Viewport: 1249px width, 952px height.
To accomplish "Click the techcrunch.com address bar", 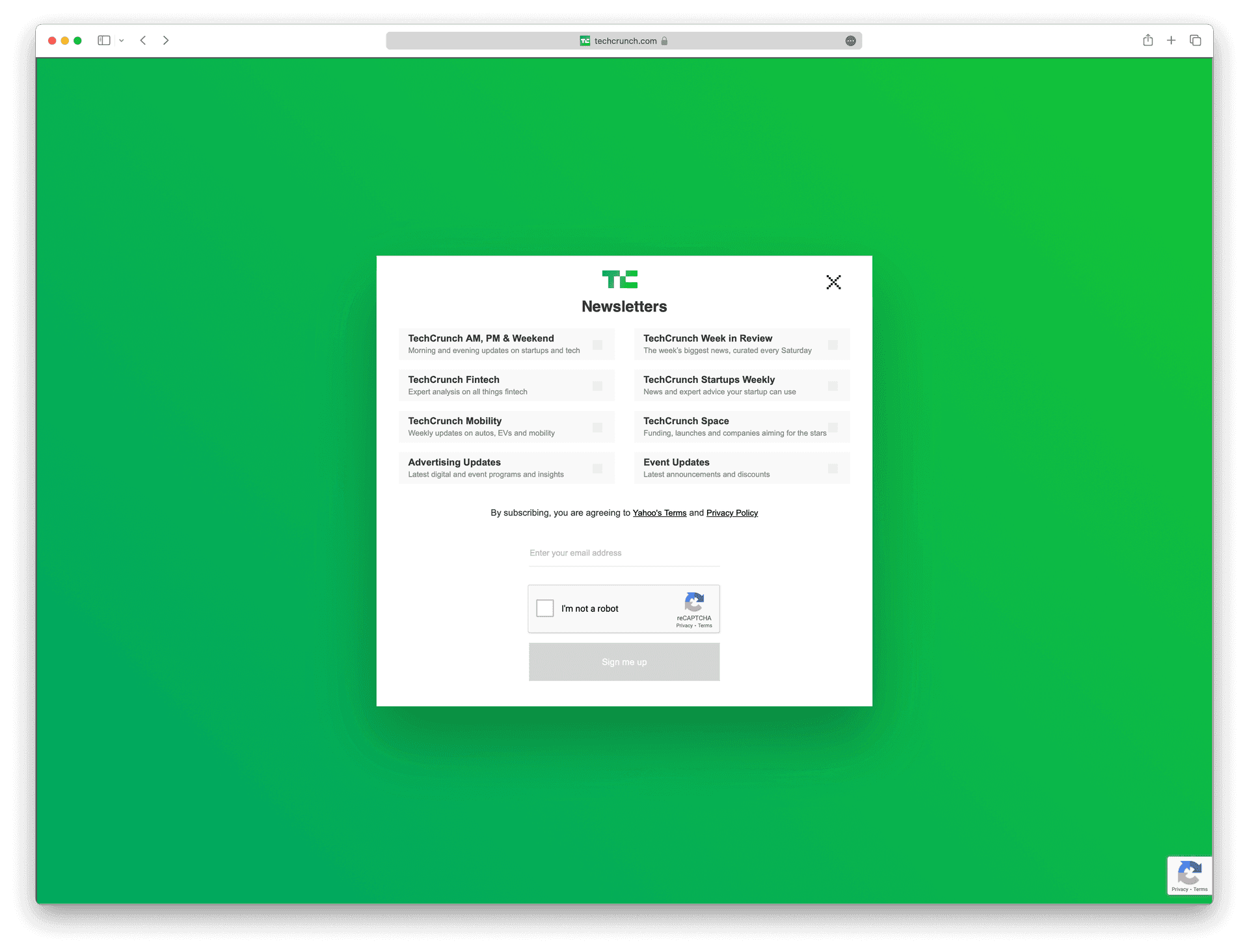I will point(624,41).
